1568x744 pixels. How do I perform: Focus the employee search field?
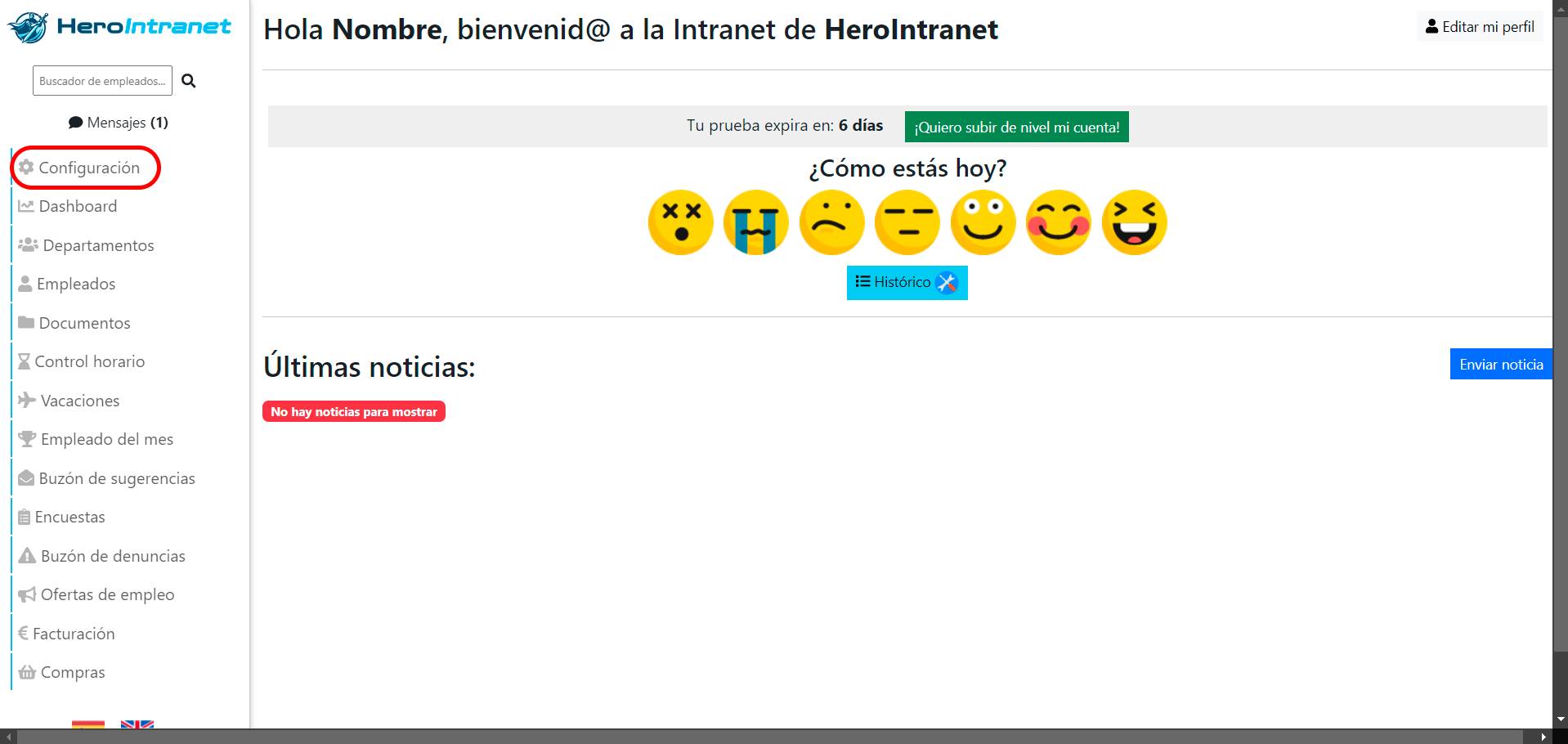pos(102,81)
